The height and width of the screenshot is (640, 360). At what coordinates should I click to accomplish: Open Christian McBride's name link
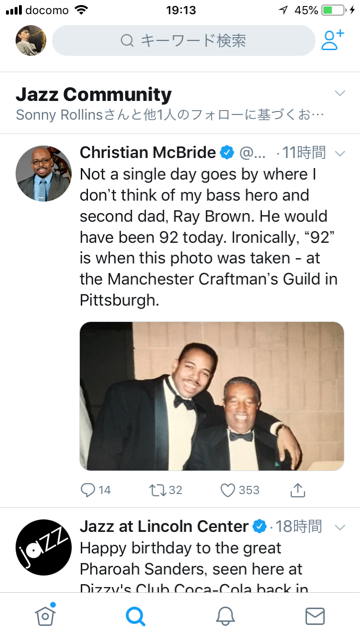click(148, 153)
